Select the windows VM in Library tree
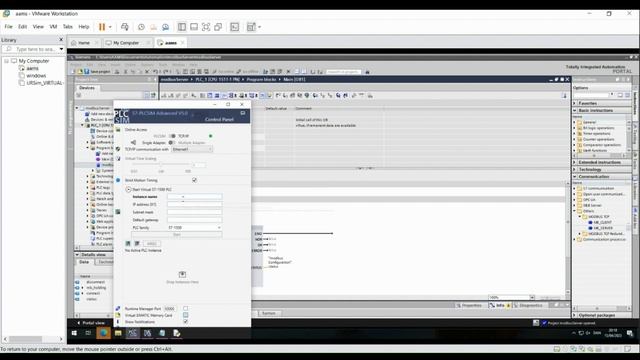Image resolution: width=640 pixels, height=360 pixels. point(36,76)
